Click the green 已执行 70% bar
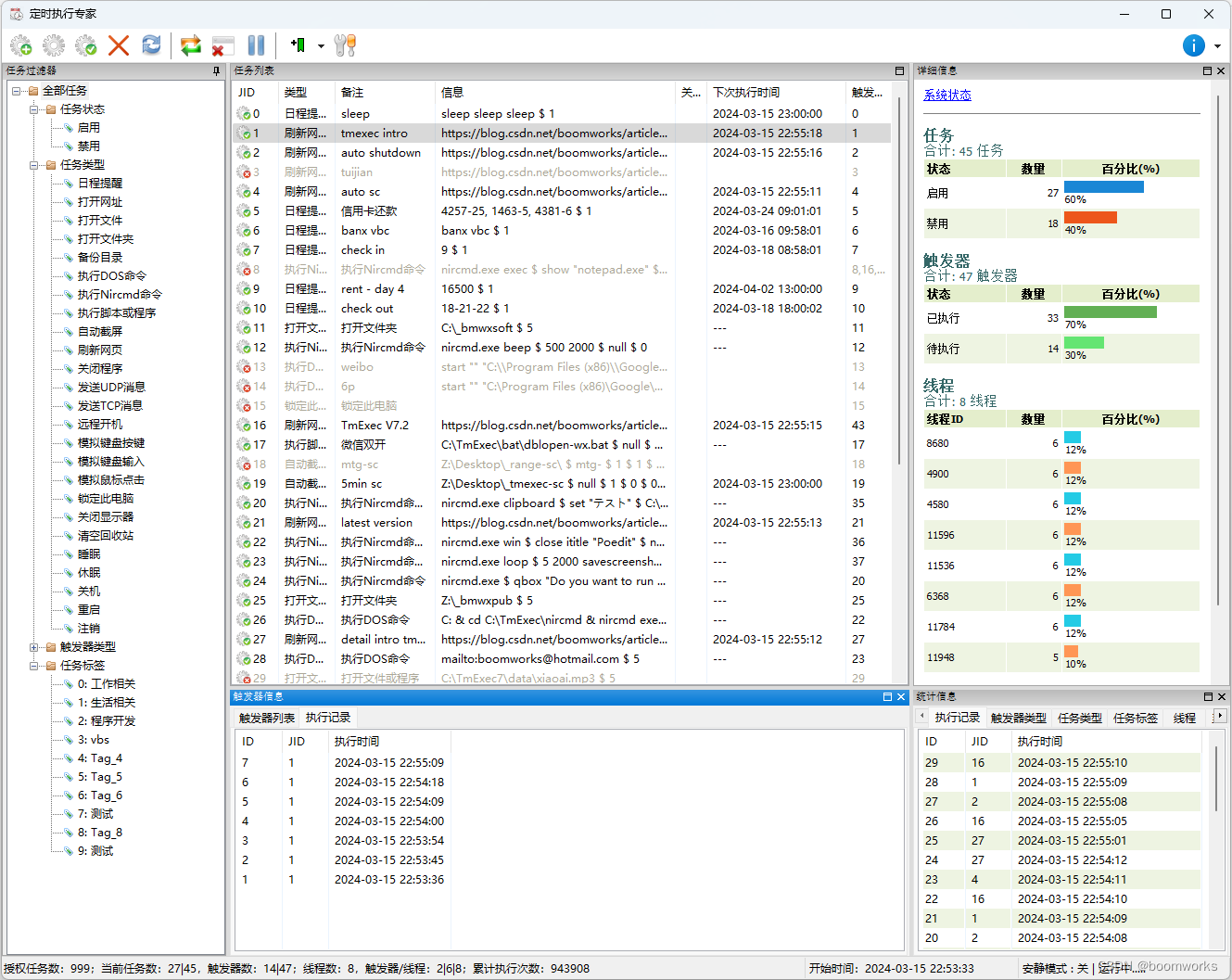The height and width of the screenshot is (980, 1232). (1111, 312)
